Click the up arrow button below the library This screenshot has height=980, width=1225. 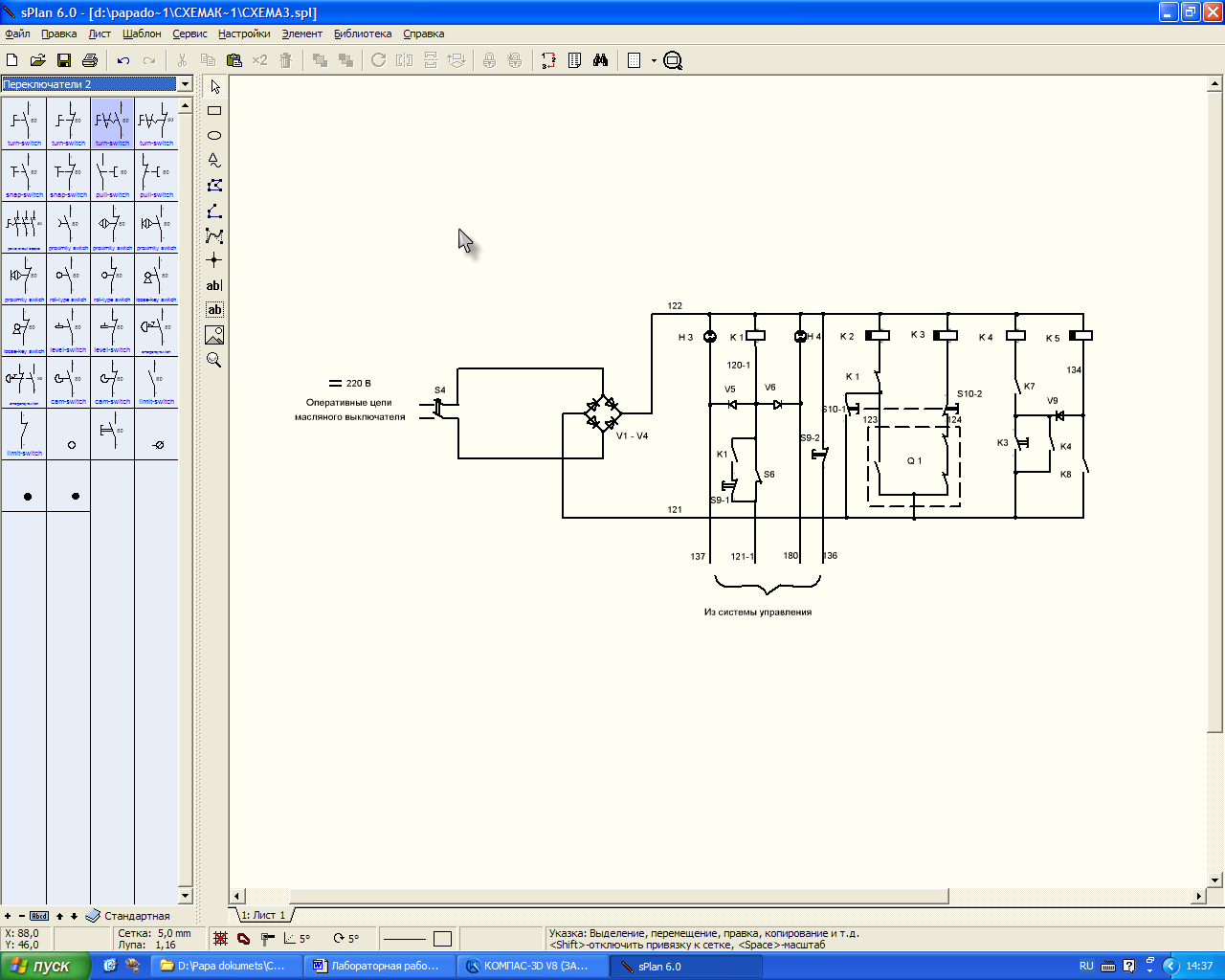59,916
